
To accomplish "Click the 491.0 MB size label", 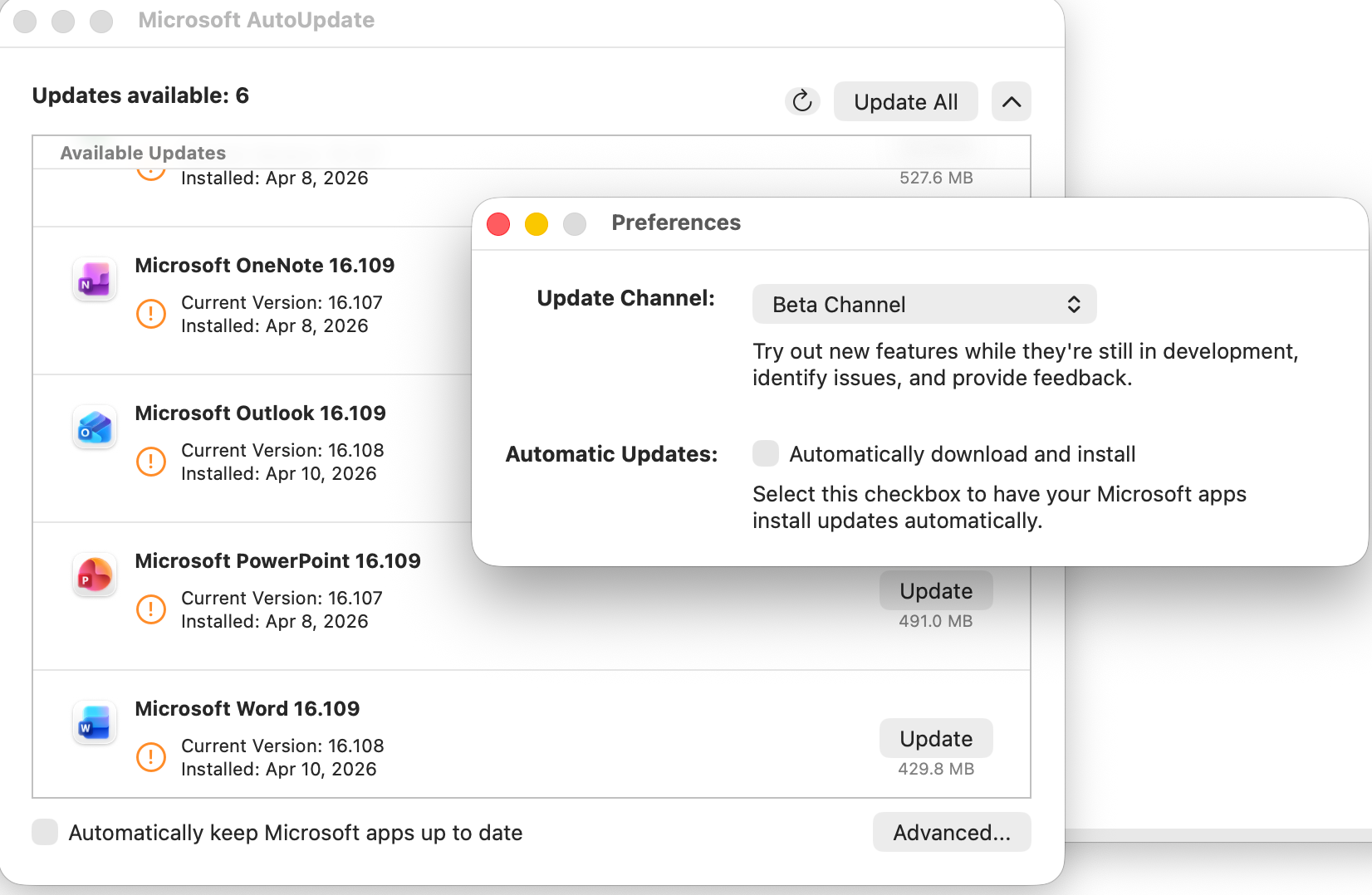I will coord(936,621).
